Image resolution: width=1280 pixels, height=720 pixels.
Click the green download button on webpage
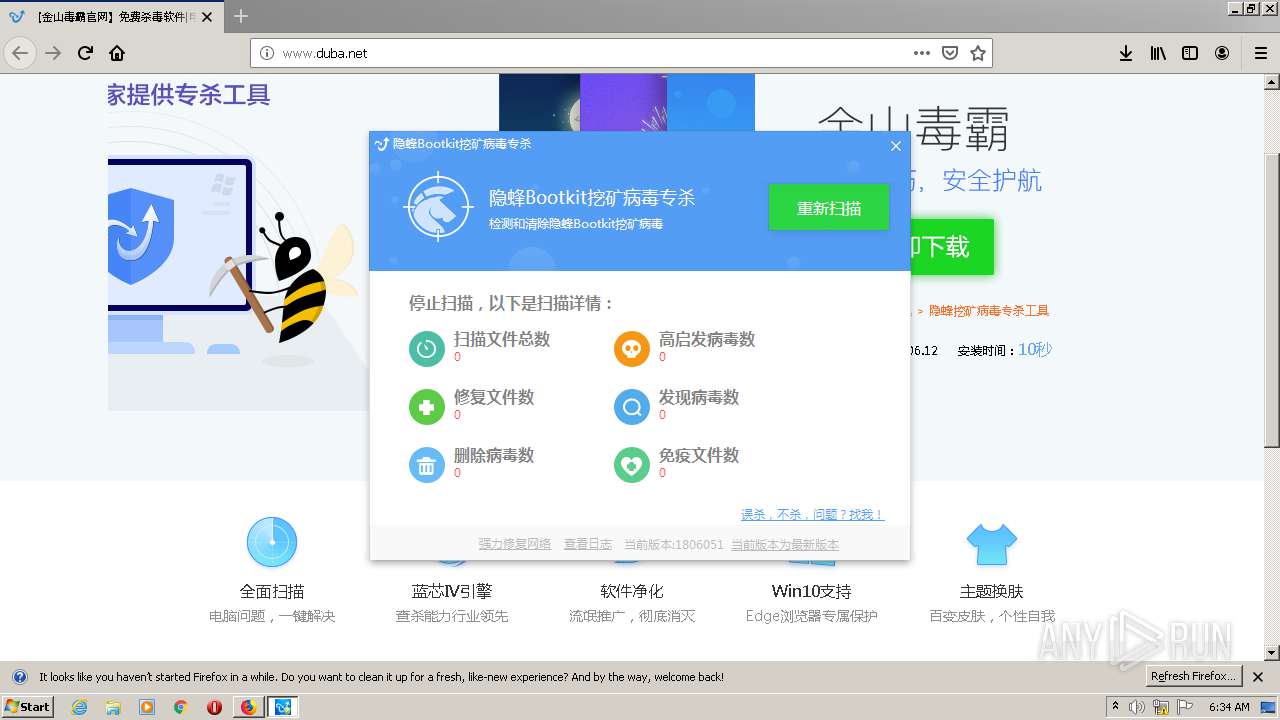[951, 247]
